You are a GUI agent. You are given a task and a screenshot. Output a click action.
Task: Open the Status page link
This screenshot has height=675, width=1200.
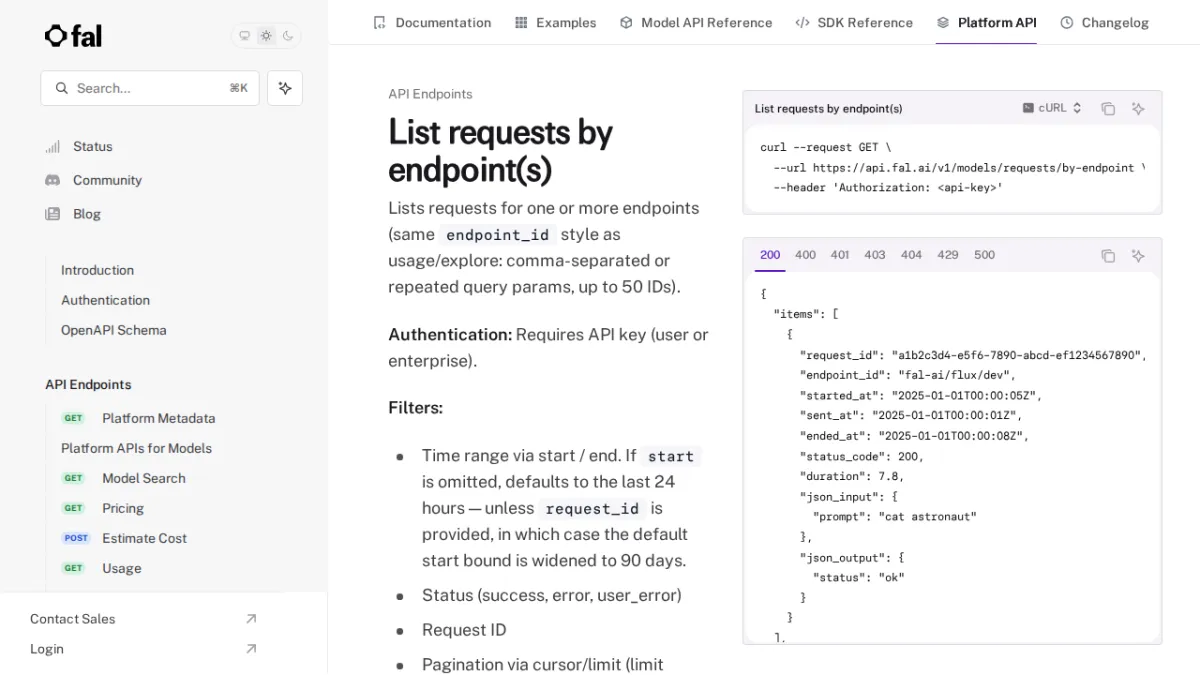93,146
